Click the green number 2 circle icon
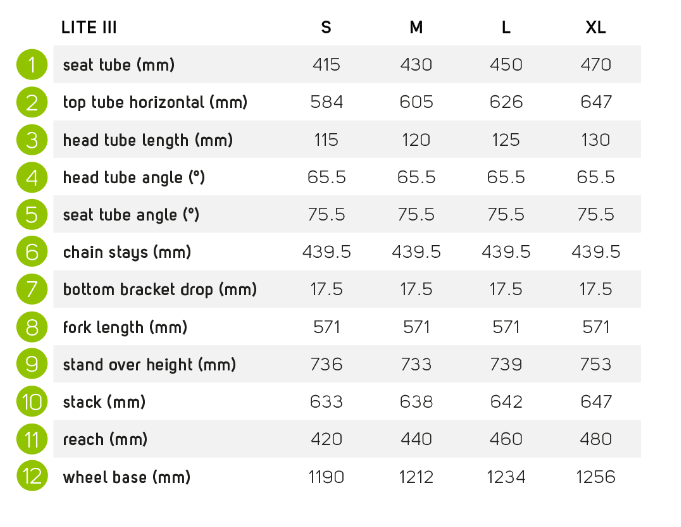The height and width of the screenshot is (527, 681). pyautogui.click(x=32, y=102)
